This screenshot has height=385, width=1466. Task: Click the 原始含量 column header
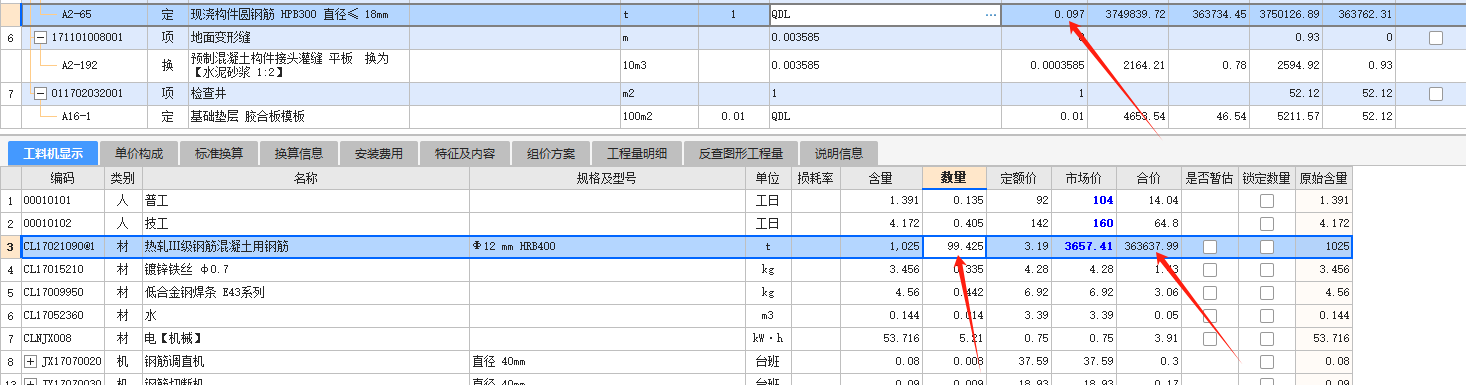coord(1323,178)
